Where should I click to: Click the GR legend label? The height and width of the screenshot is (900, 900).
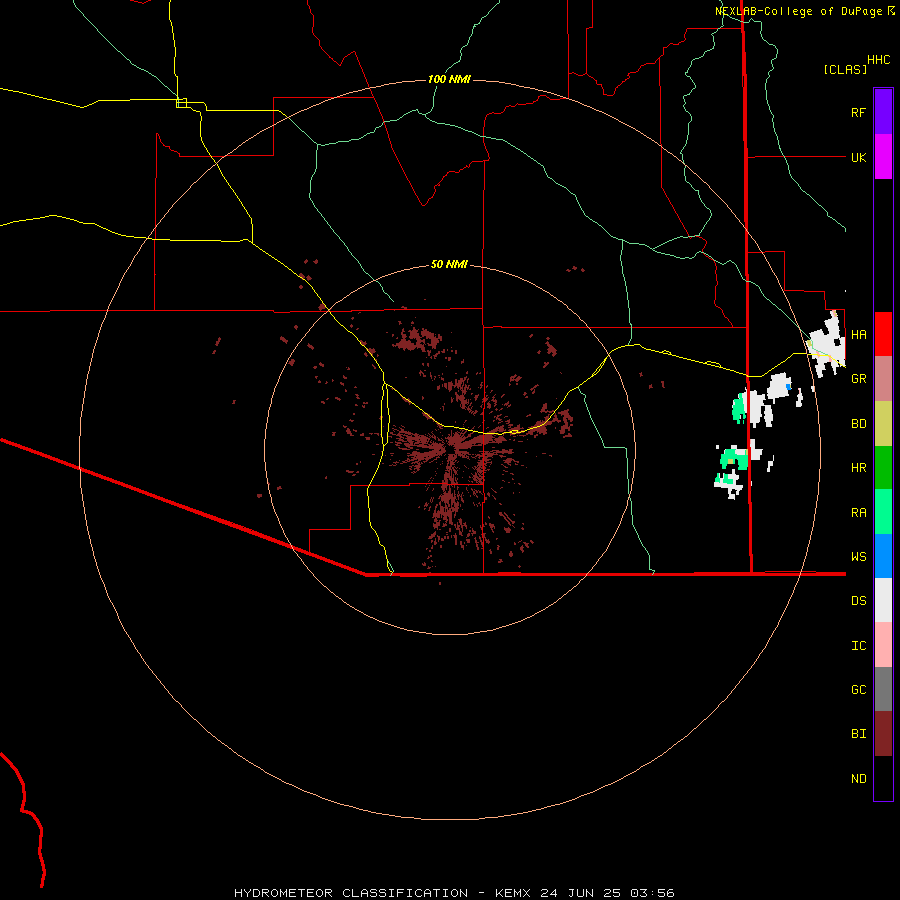point(859,379)
